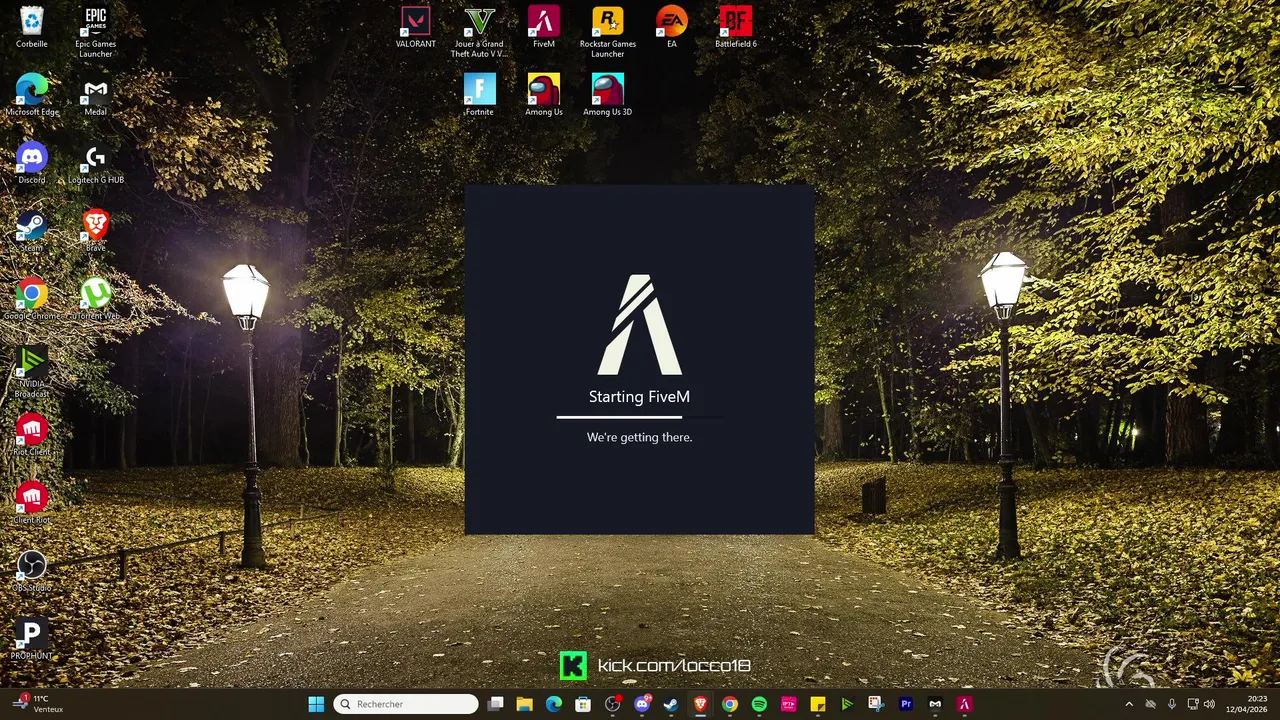The height and width of the screenshot is (720, 1280).
Task: Open Microsoft Edge from the taskbar
Action: pyautogui.click(x=554, y=704)
